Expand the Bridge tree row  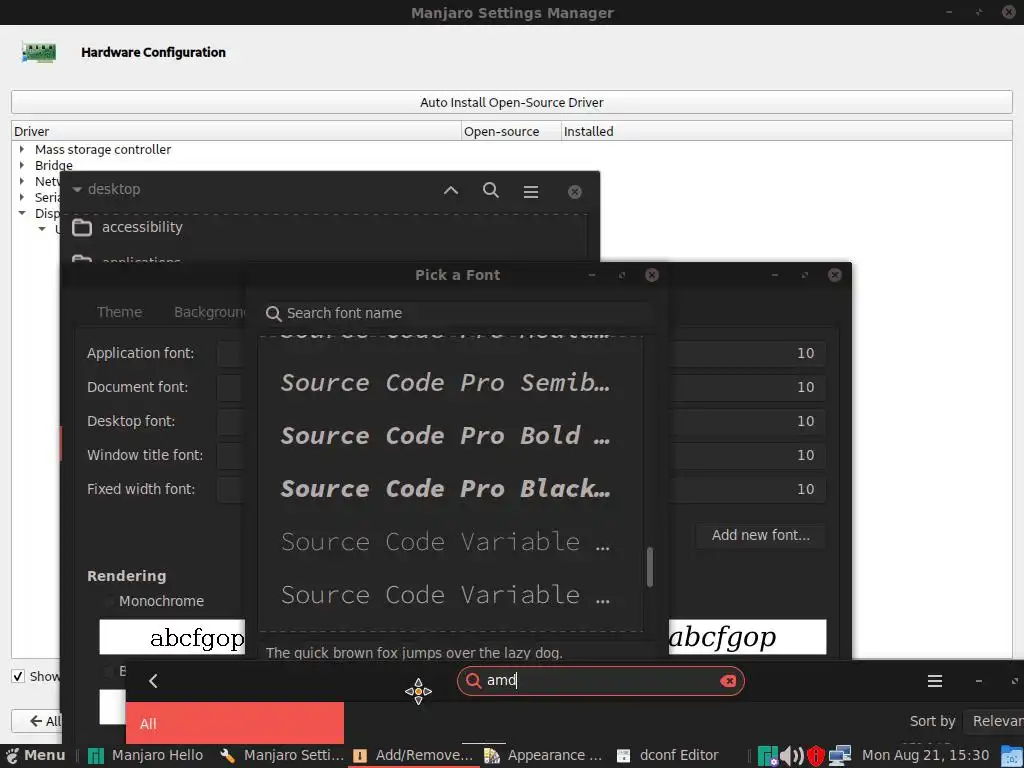22,165
